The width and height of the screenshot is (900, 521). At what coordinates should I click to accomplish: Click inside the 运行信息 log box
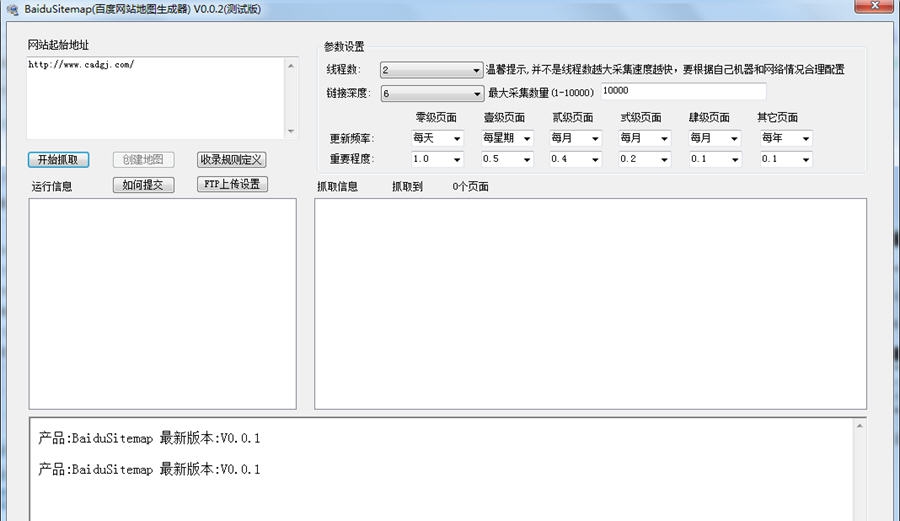[x=162, y=304]
